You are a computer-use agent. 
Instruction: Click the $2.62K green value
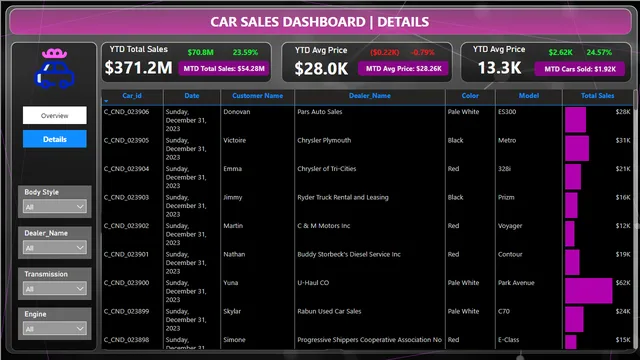click(x=560, y=52)
